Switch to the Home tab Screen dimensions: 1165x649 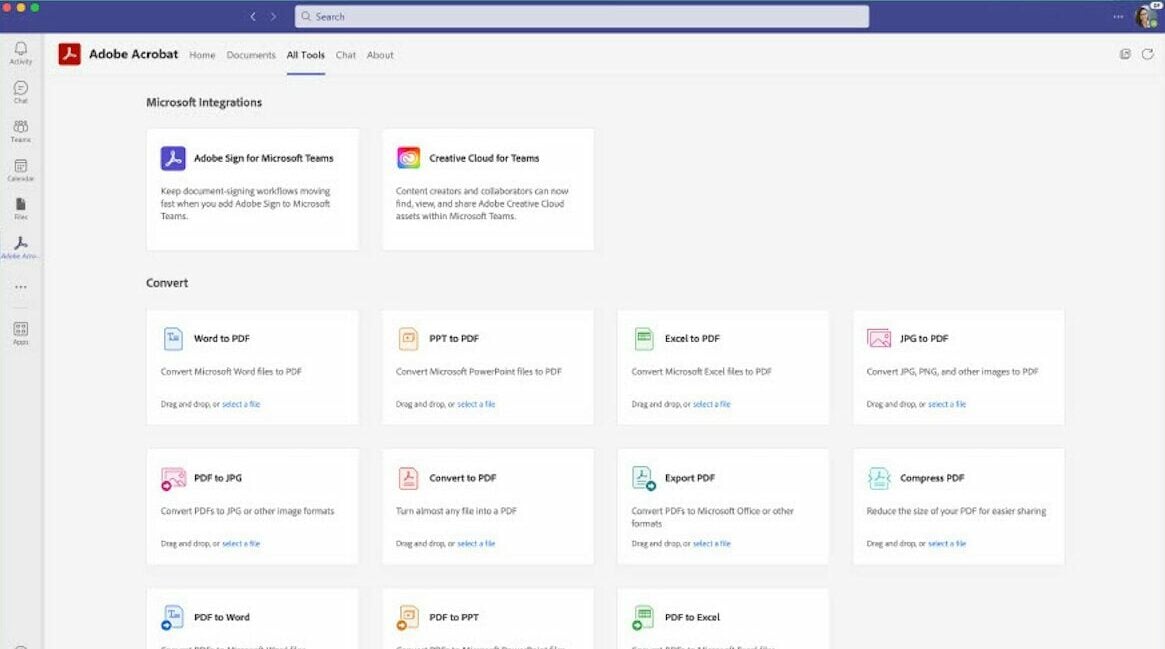pos(202,55)
